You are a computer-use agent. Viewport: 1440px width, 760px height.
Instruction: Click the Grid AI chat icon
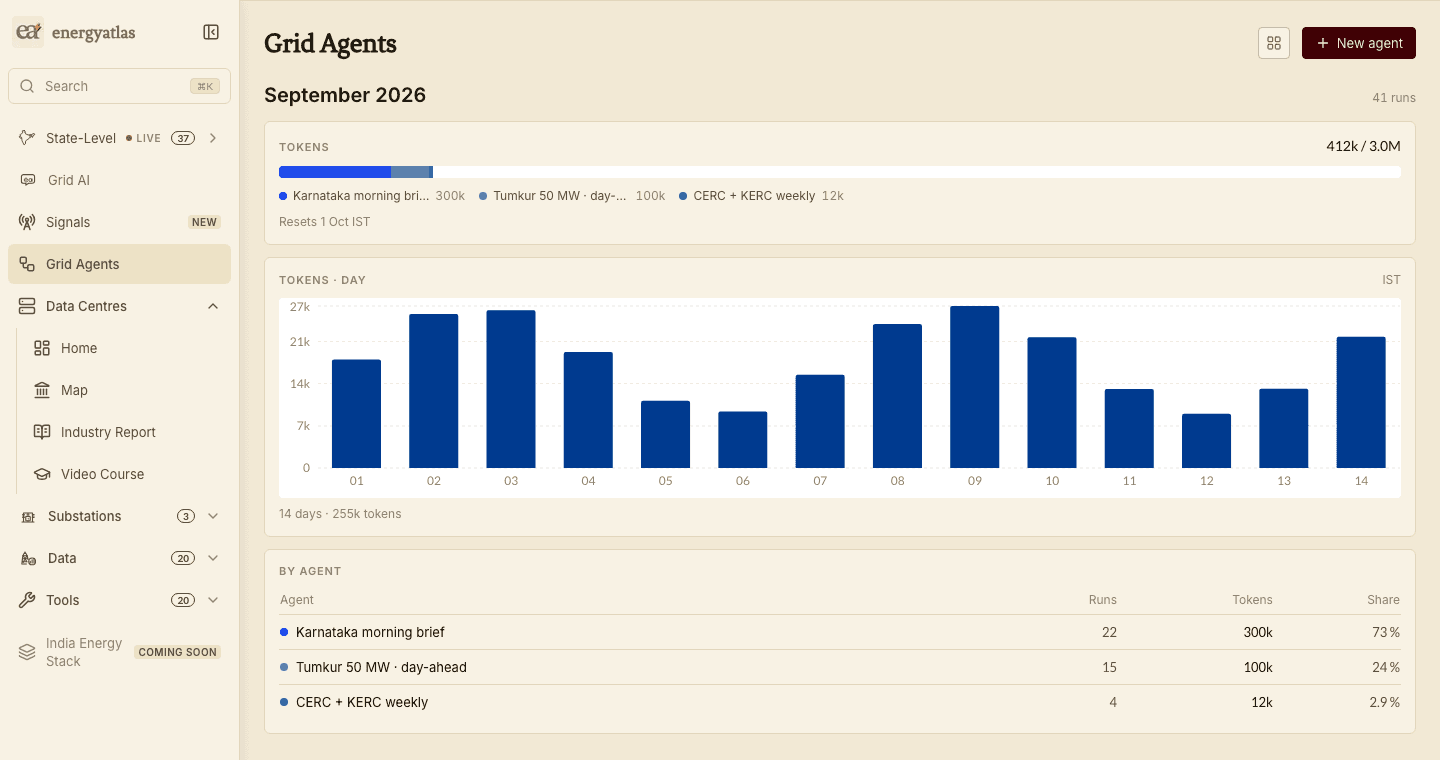click(x=28, y=180)
